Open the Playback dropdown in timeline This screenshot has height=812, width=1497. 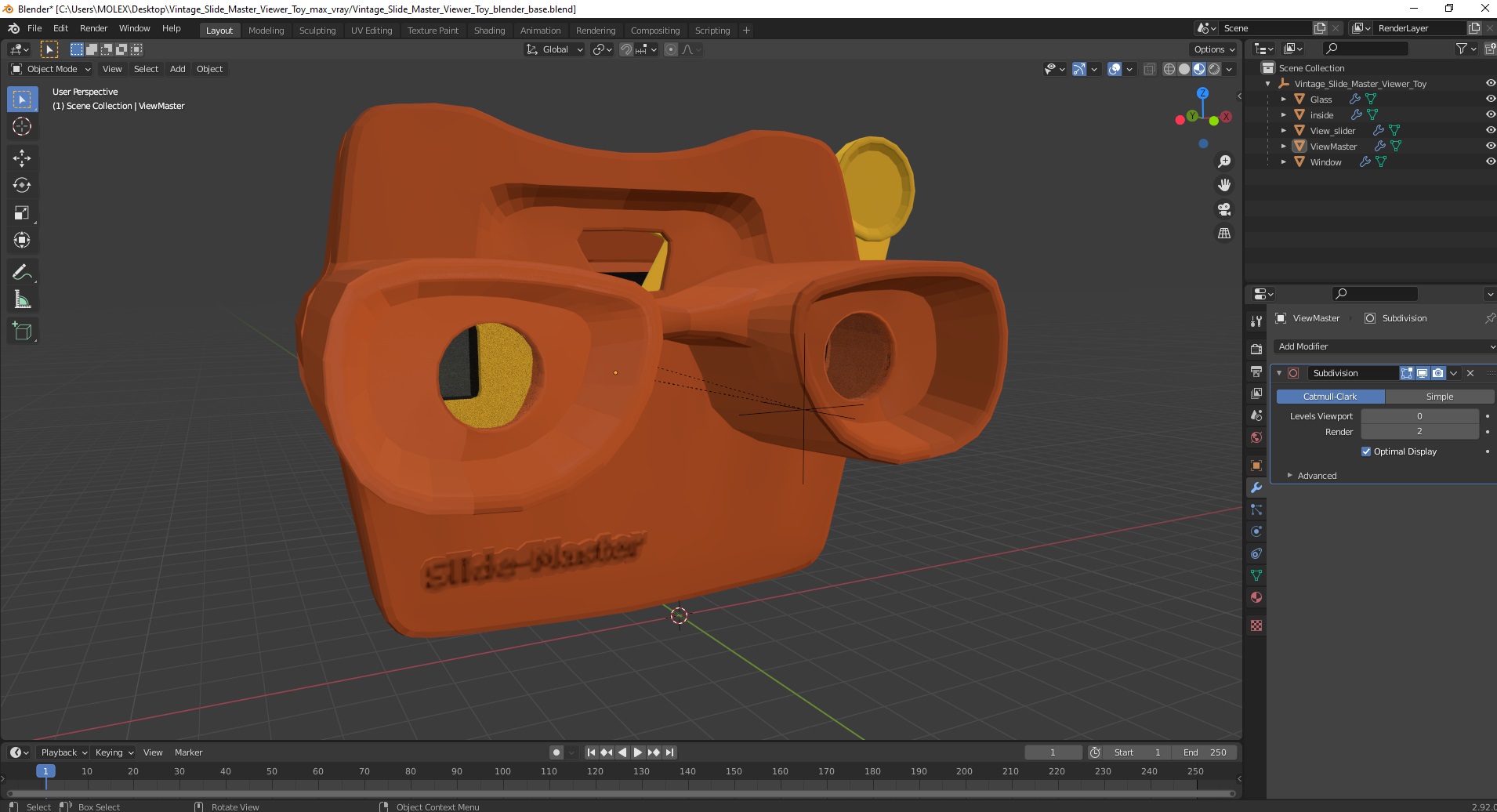pos(63,752)
